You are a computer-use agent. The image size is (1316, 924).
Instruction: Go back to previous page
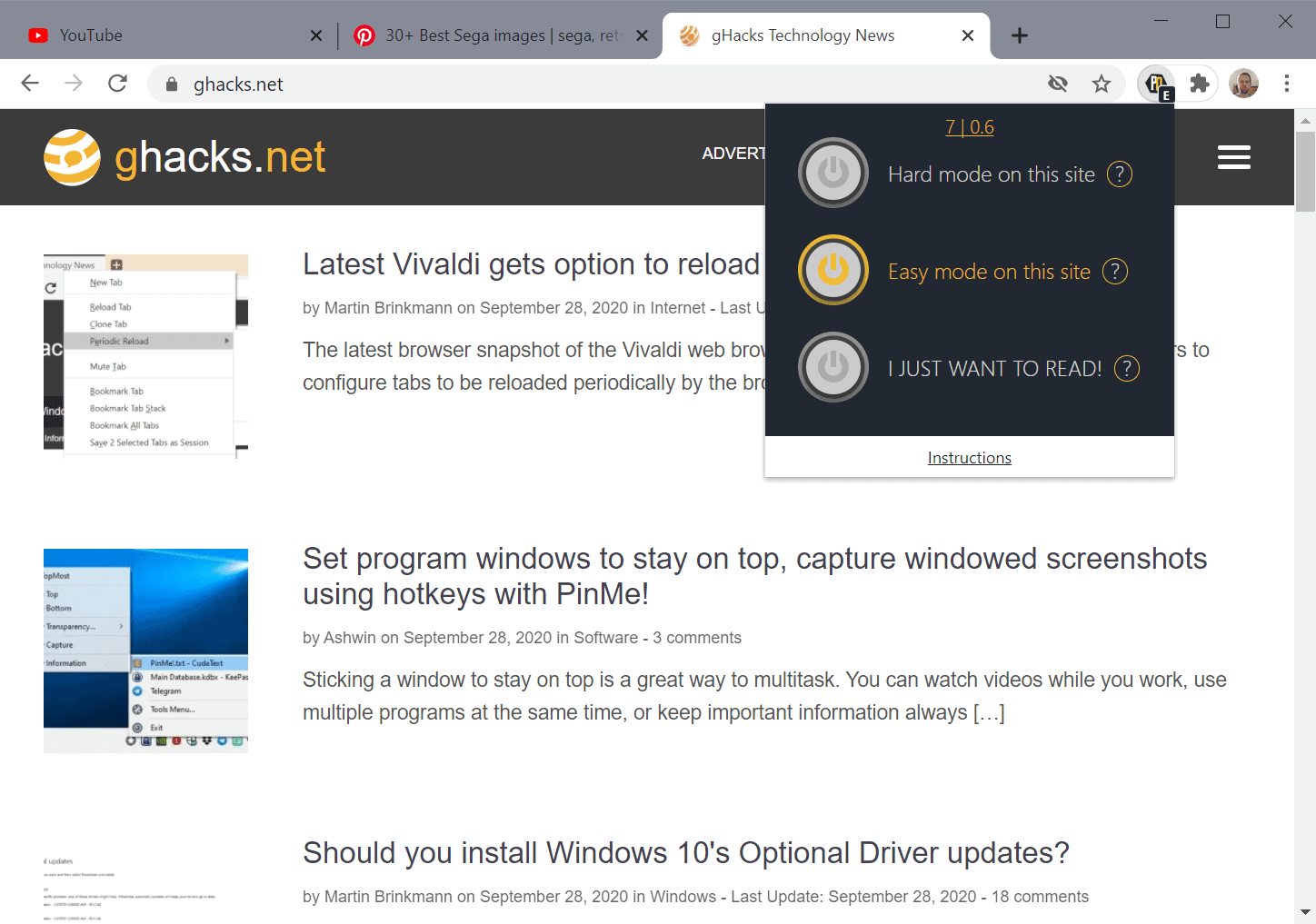click(x=30, y=84)
